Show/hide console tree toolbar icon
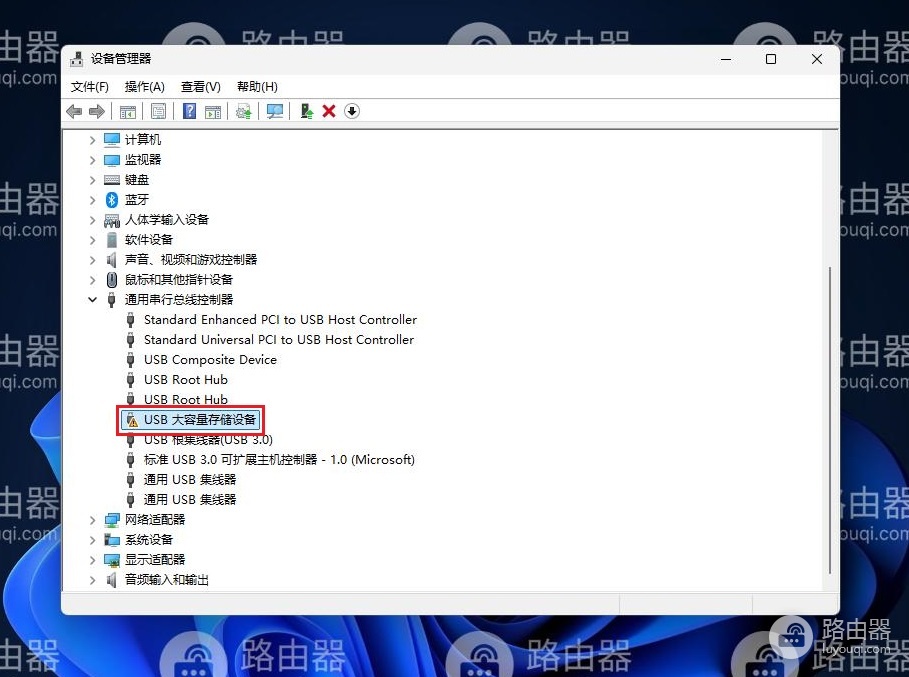The image size is (909, 677). 128,111
